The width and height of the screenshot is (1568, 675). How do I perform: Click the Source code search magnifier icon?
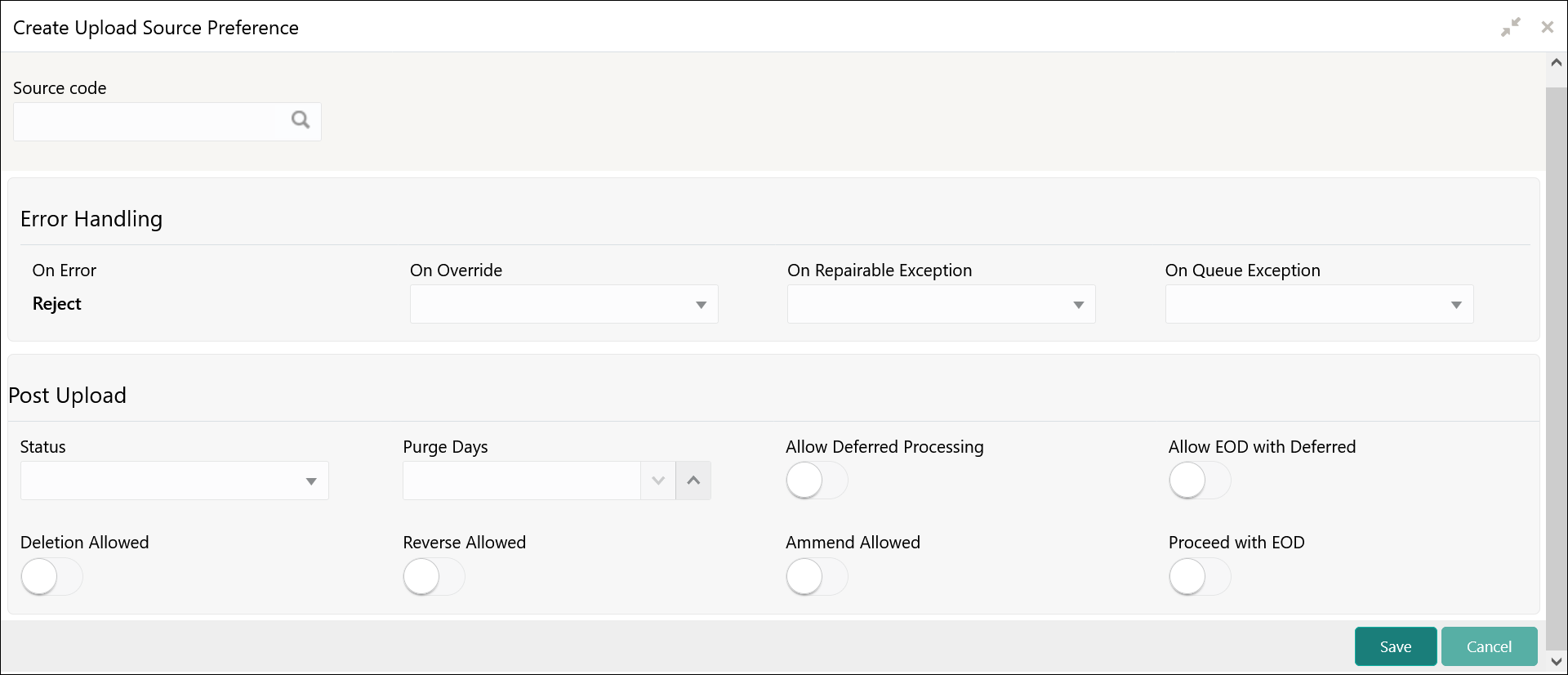[301, 121]
